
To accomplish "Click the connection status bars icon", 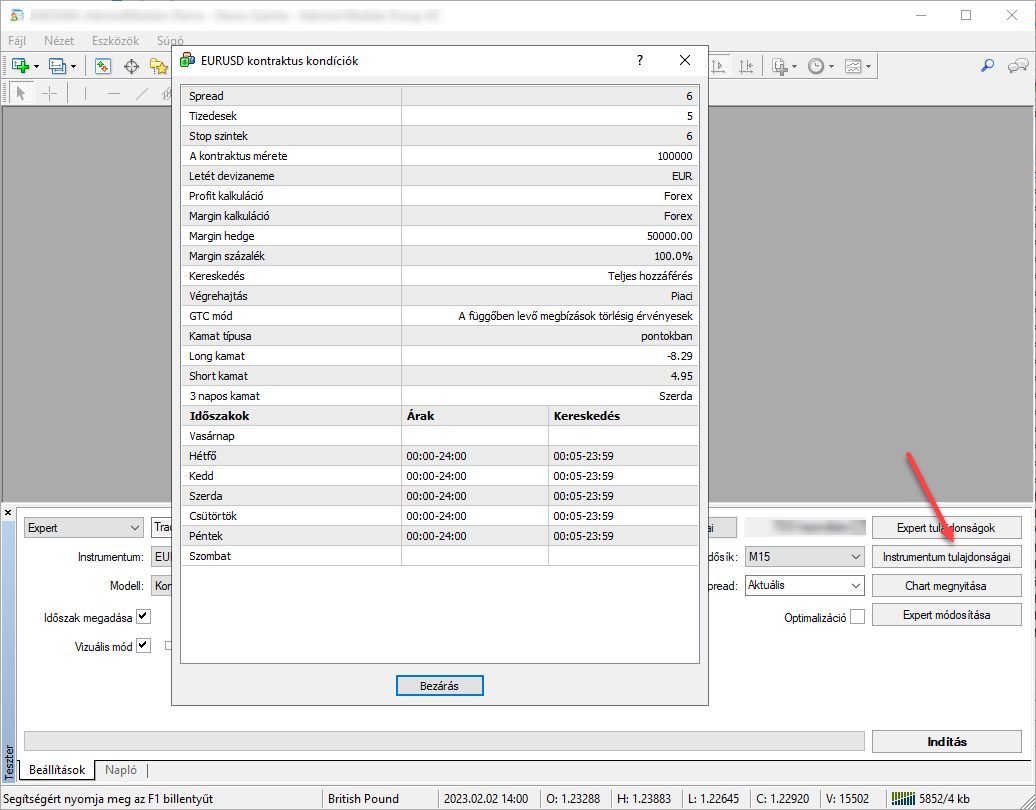I will tap(902, 798).
